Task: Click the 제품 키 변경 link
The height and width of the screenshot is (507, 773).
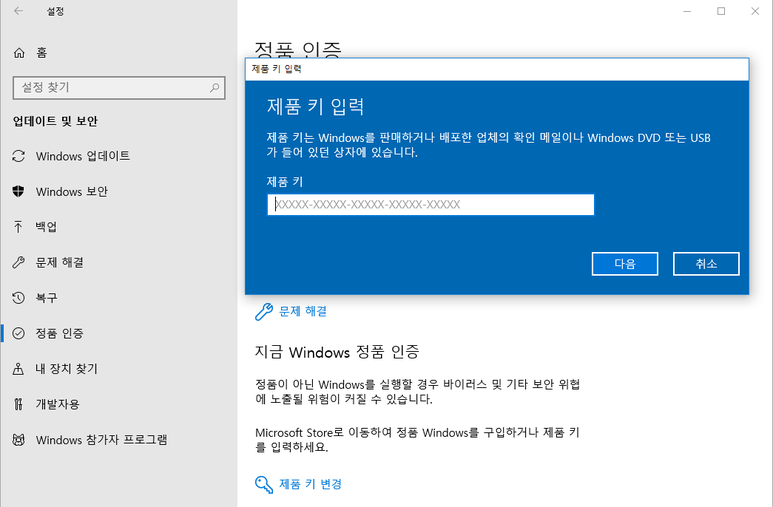Action: click(x=310, y=484)
